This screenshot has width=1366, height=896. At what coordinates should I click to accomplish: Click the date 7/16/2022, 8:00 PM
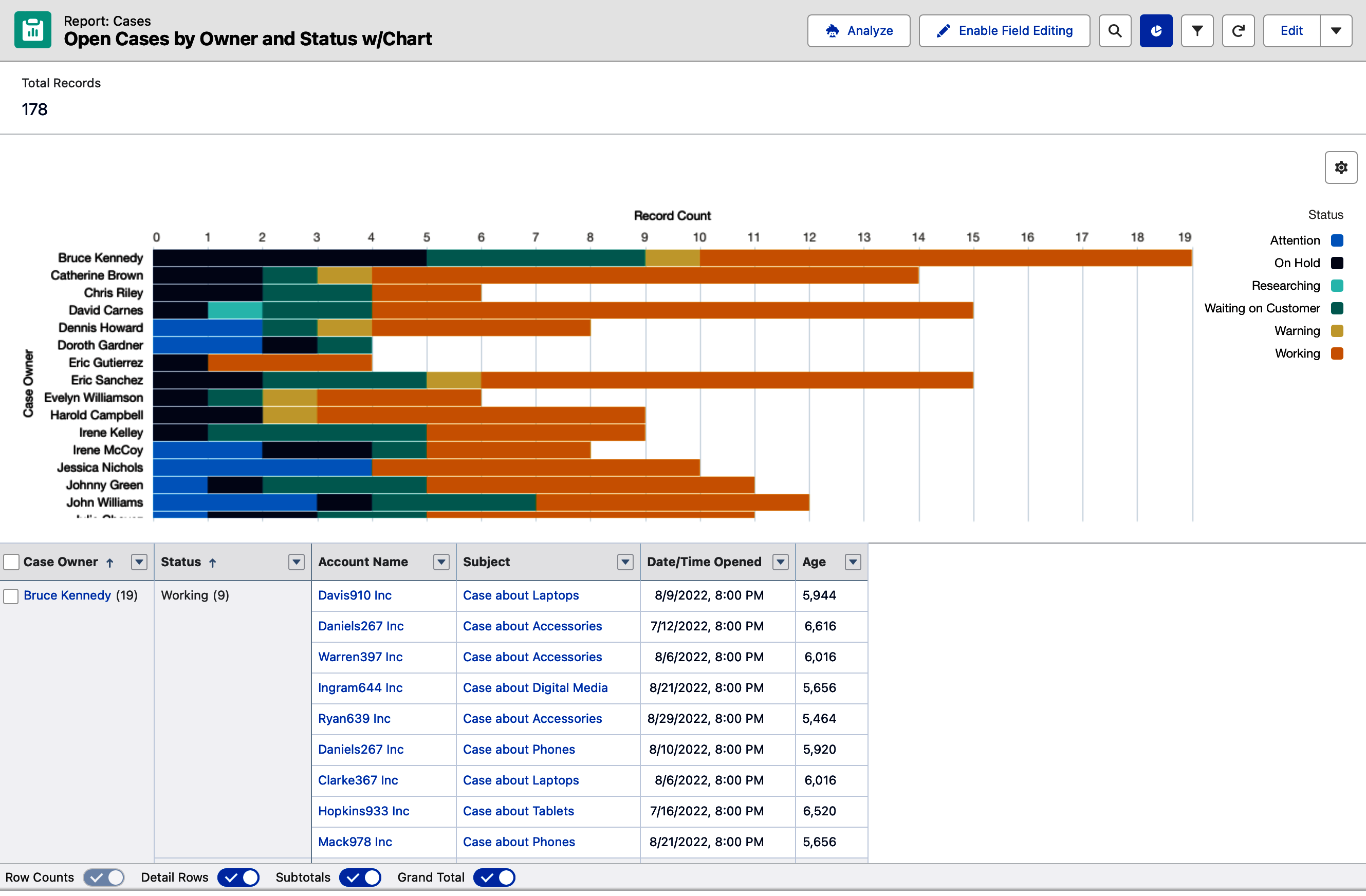[x=707, y=812]
